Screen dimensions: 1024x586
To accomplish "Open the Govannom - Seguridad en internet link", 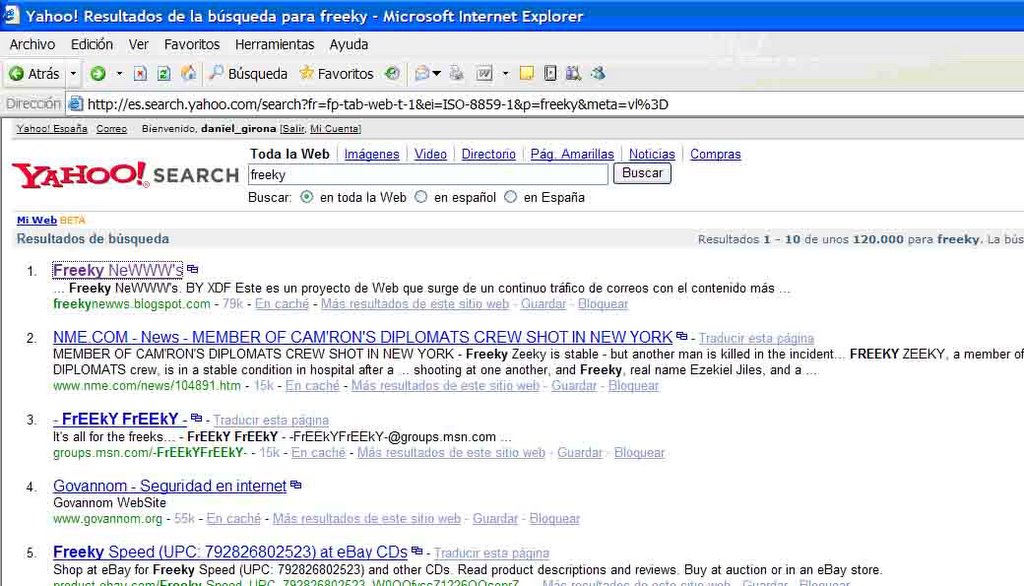I will coord(170,486).
